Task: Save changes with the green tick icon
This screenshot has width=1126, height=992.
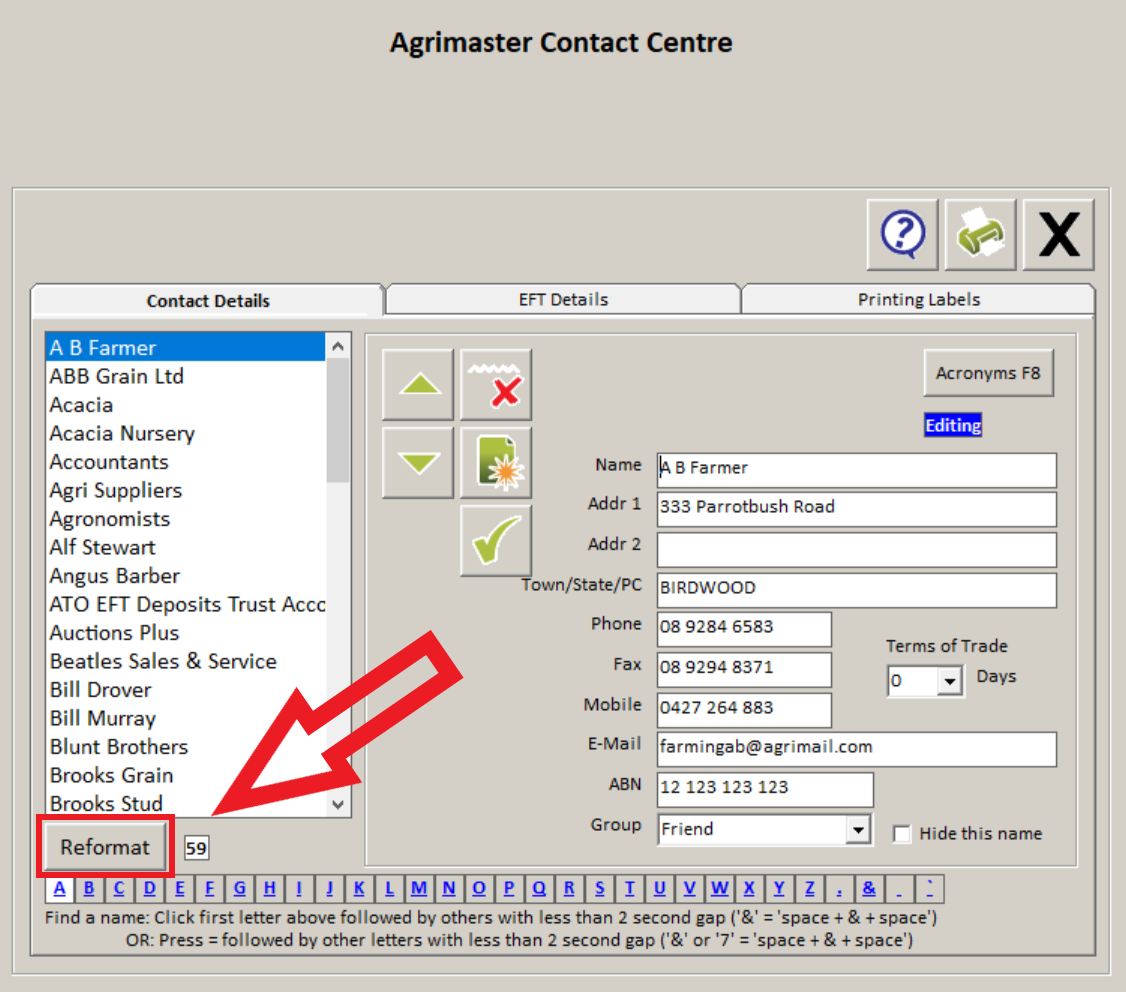Action: click(496, 540)
